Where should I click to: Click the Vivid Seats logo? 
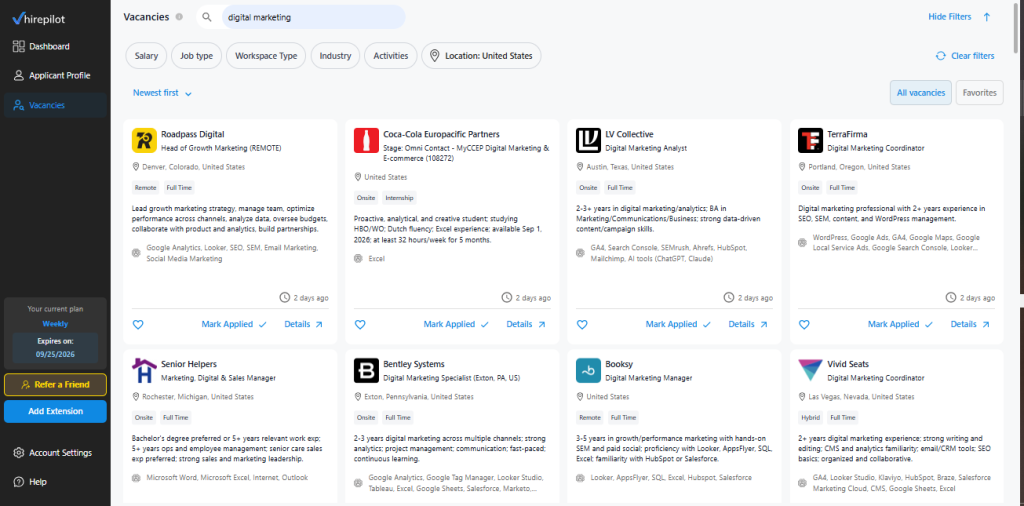click(810, 370)
